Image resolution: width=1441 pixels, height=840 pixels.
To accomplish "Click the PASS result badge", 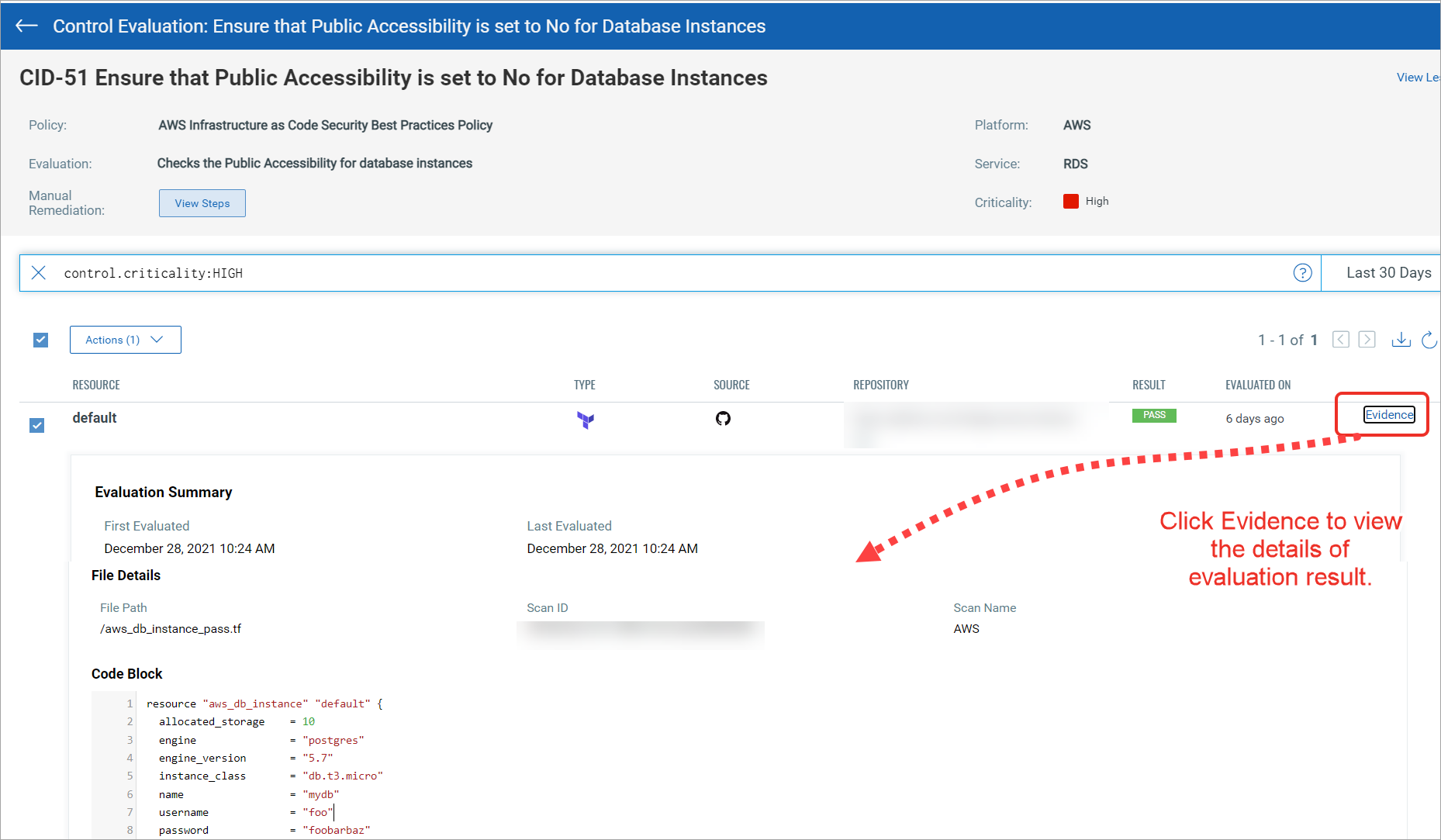I will [1154, 415].
